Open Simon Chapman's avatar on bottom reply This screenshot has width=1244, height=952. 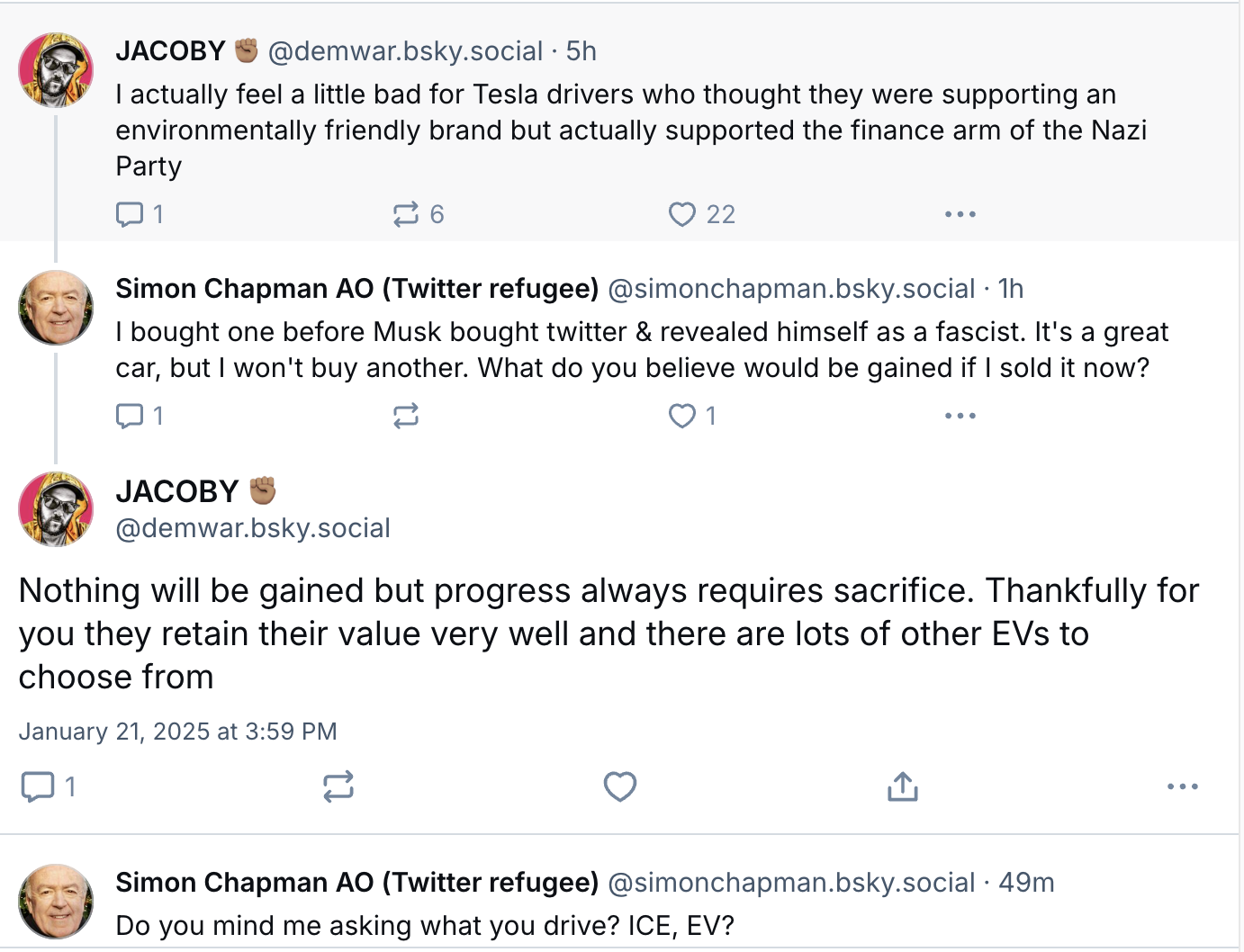point(56,902)
